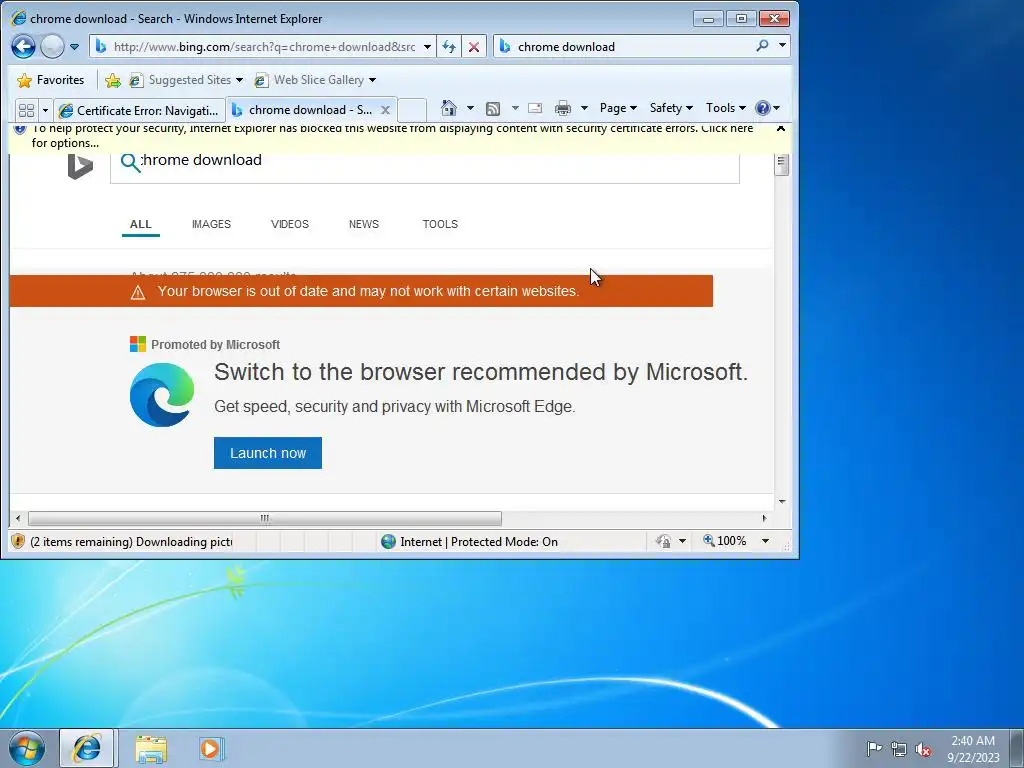Click Add to Favorites Bar star icon

point(112,80)
